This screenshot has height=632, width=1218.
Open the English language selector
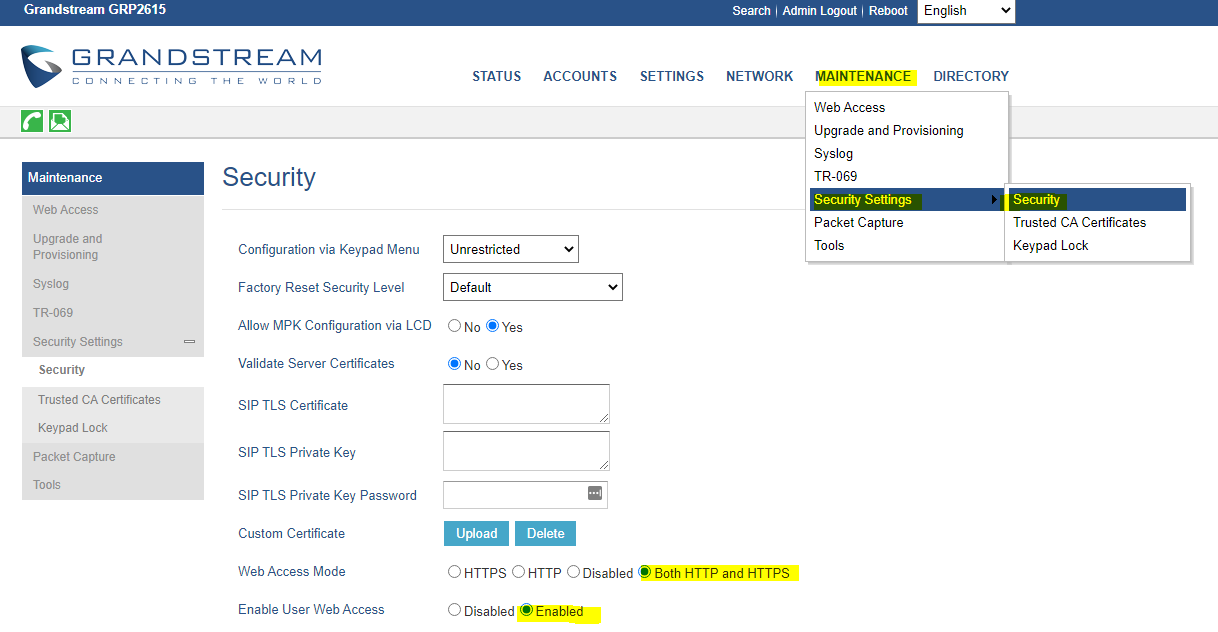click(965, 11)
